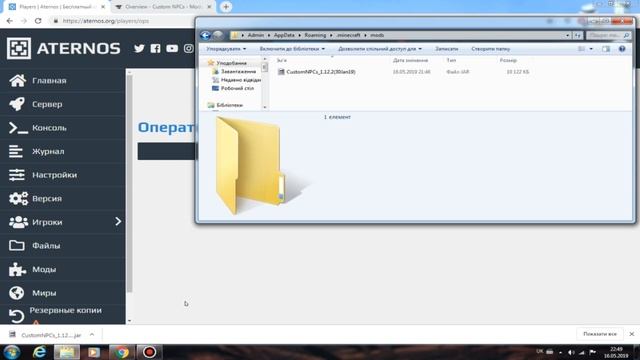The height and width of the screenshot is (360, 640).
Task: Click Створити папку button
Action: tap(491, 49)
